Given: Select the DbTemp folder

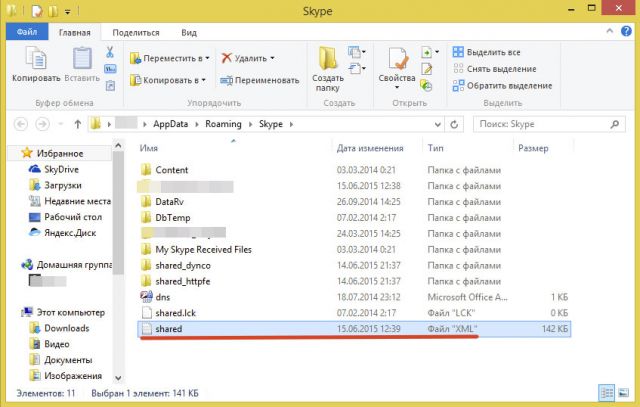Looking at the screenshot, I should (x=166, y=218).
